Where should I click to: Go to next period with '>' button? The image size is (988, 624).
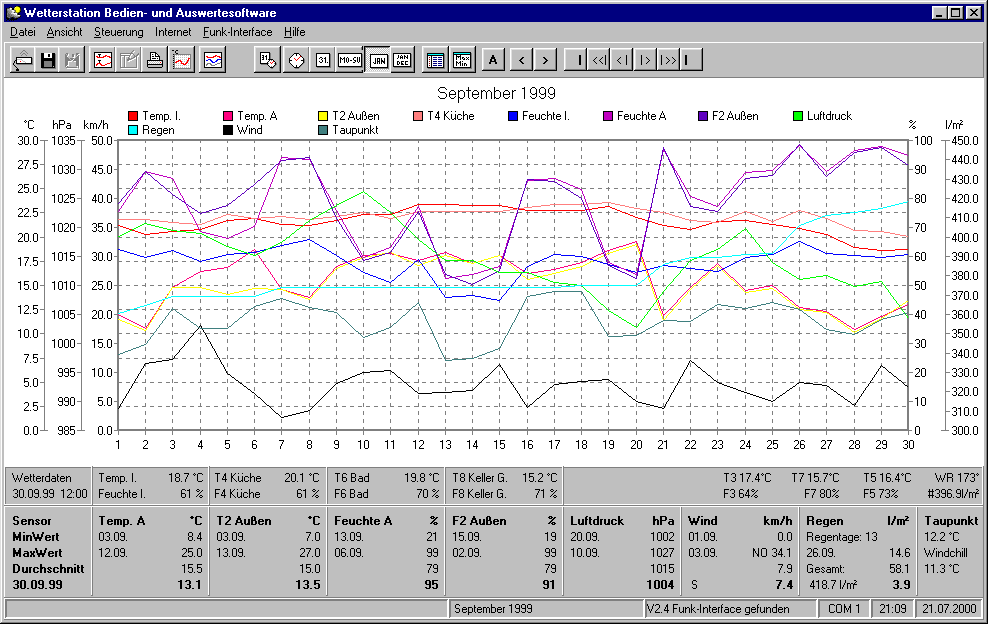click(544, 60)
